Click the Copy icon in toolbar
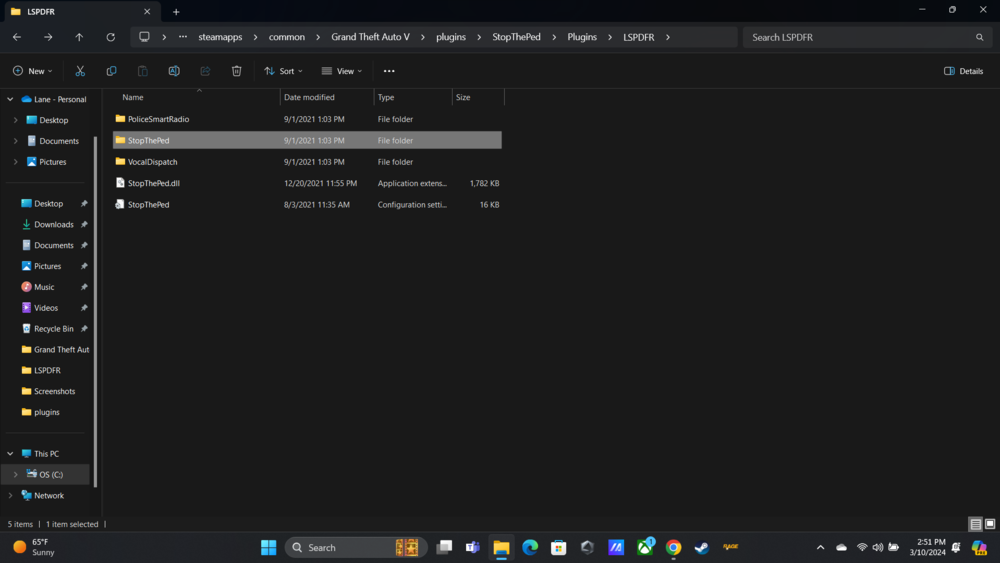Viewport: 1000px width, 563px height. (111, 71)
